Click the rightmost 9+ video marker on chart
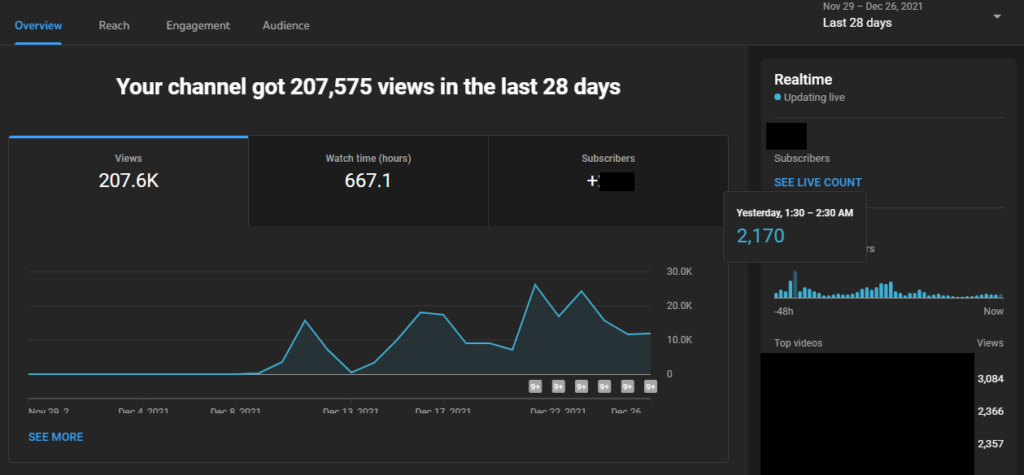The height and width of the screenshot is (475, 1024). (650, 386)
